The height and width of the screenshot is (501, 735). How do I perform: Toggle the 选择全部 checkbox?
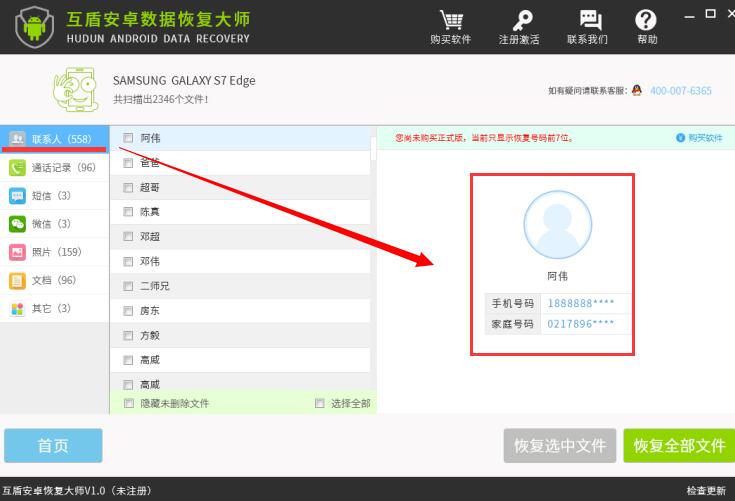(320, 403)
